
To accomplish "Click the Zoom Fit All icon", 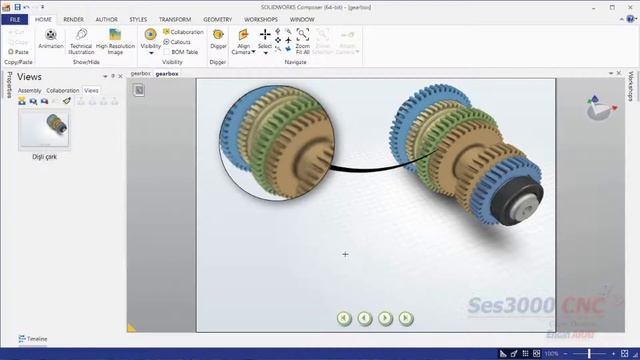I will [302, 35].
